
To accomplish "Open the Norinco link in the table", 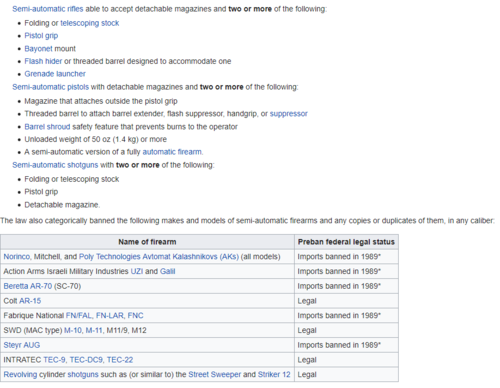I will pyautogui.click(x=16, y=257).
